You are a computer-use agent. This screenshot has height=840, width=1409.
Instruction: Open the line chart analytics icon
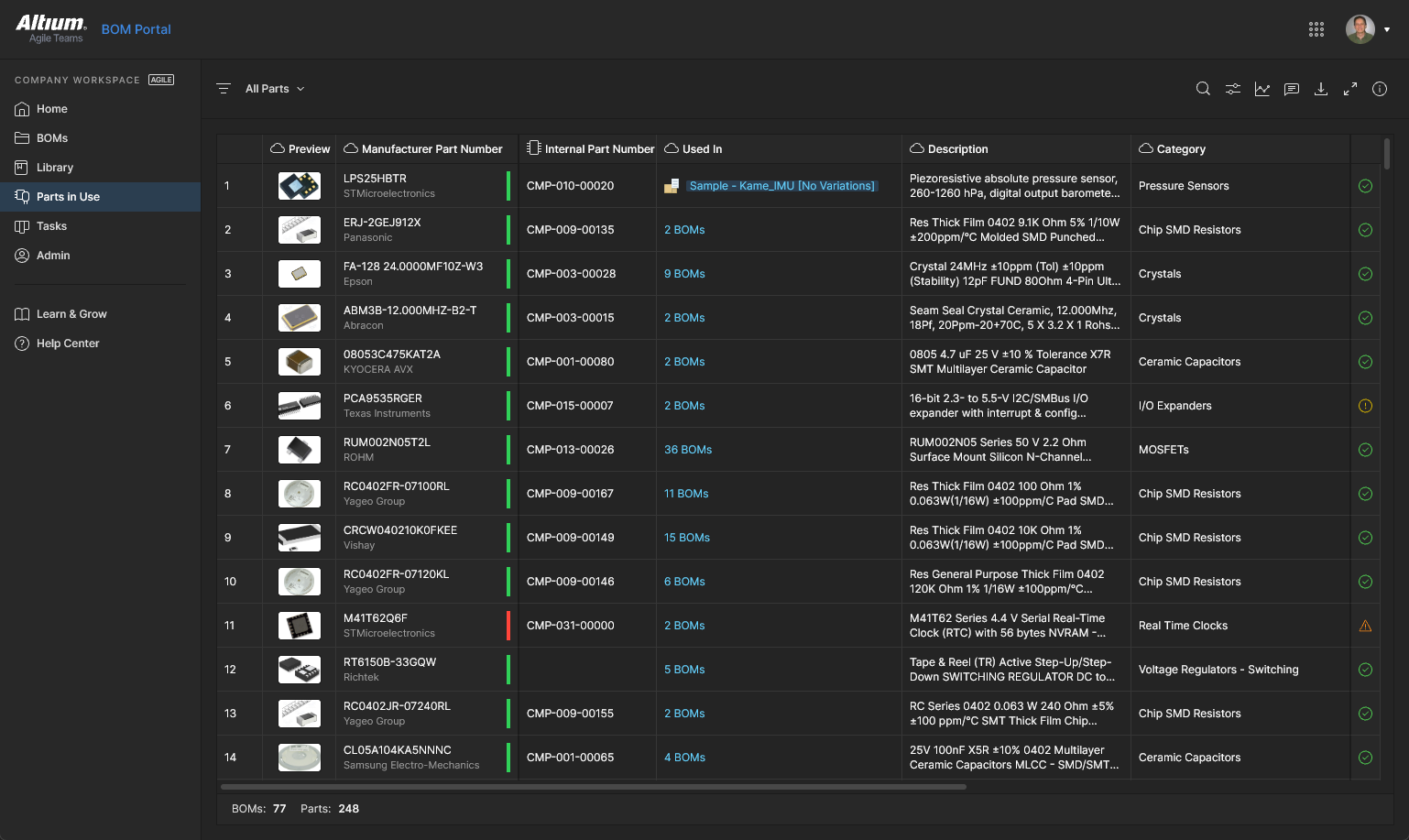coord(1262,89)
